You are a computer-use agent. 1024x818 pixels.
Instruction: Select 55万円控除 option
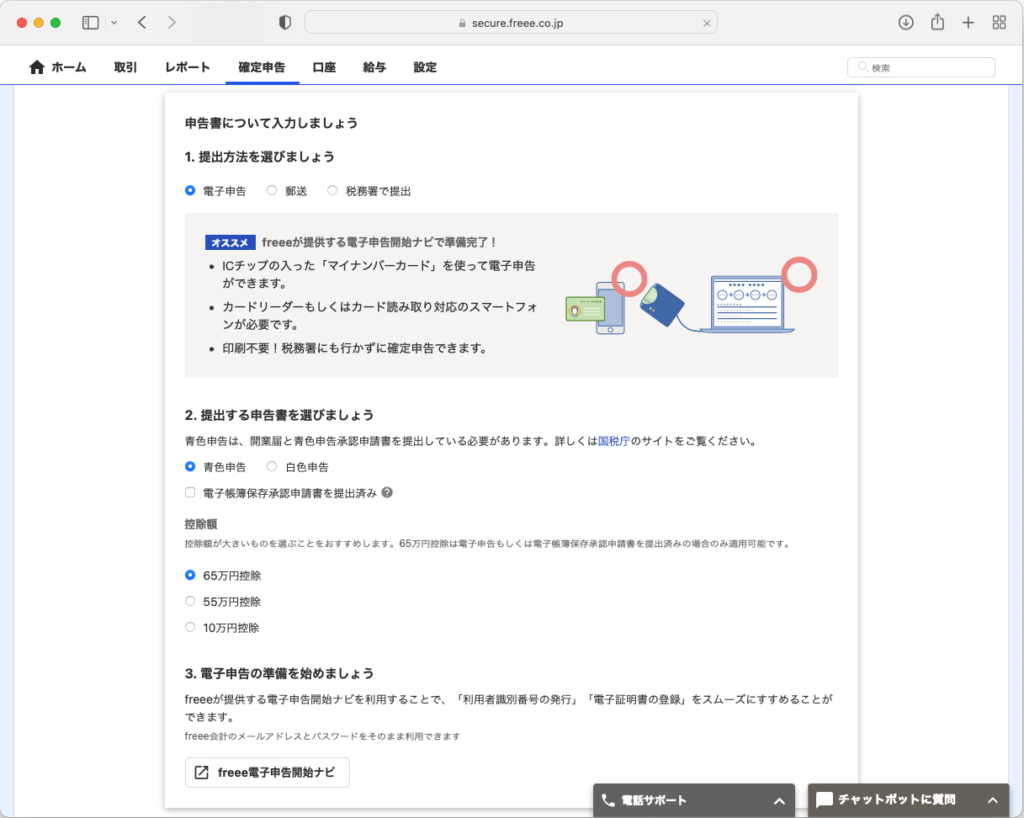190,601
